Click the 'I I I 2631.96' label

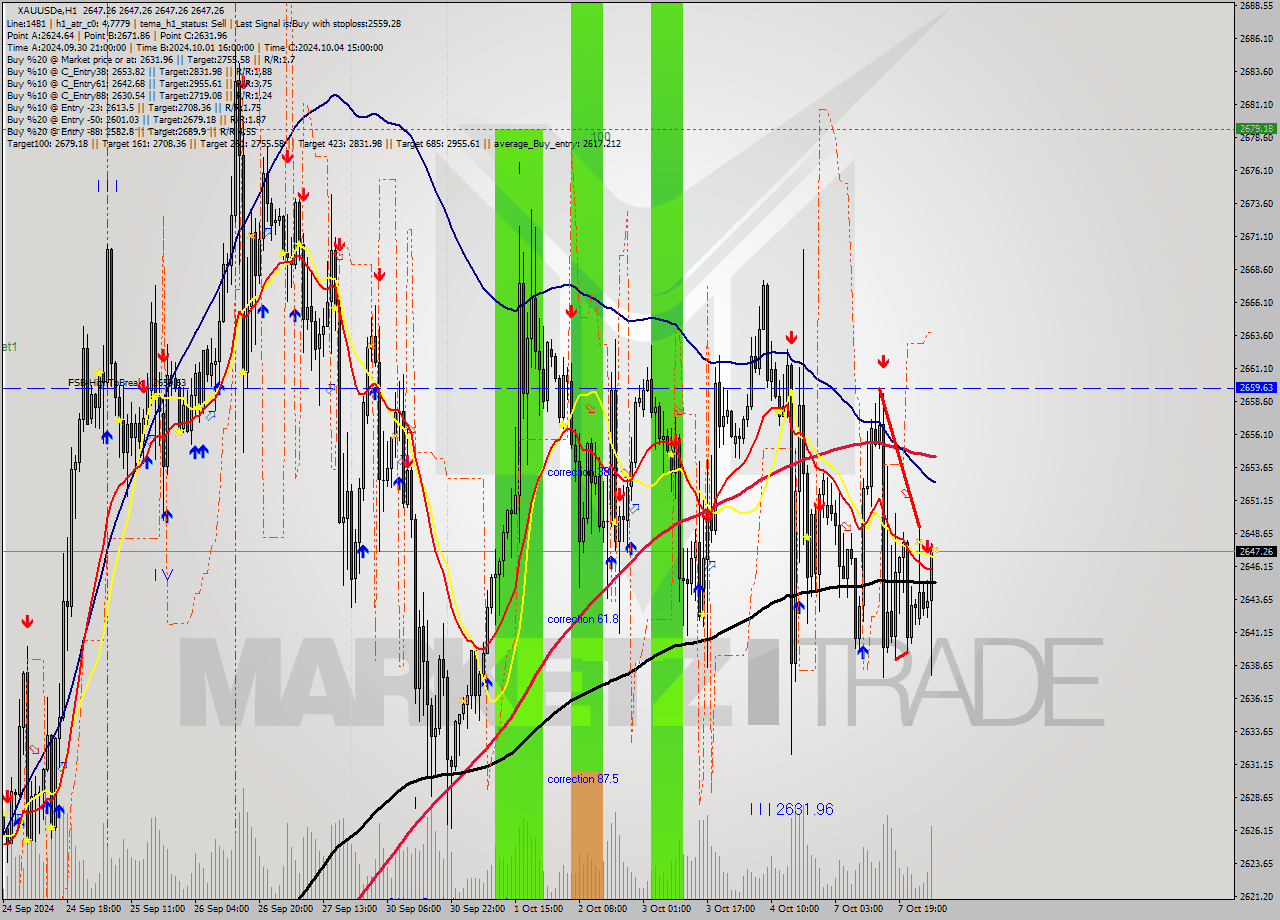point(791,809)
